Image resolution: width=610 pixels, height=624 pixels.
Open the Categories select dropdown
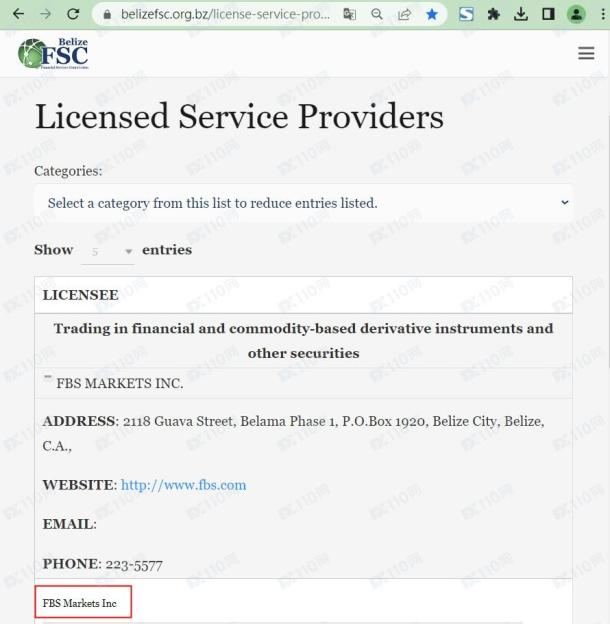pos(303,203)
